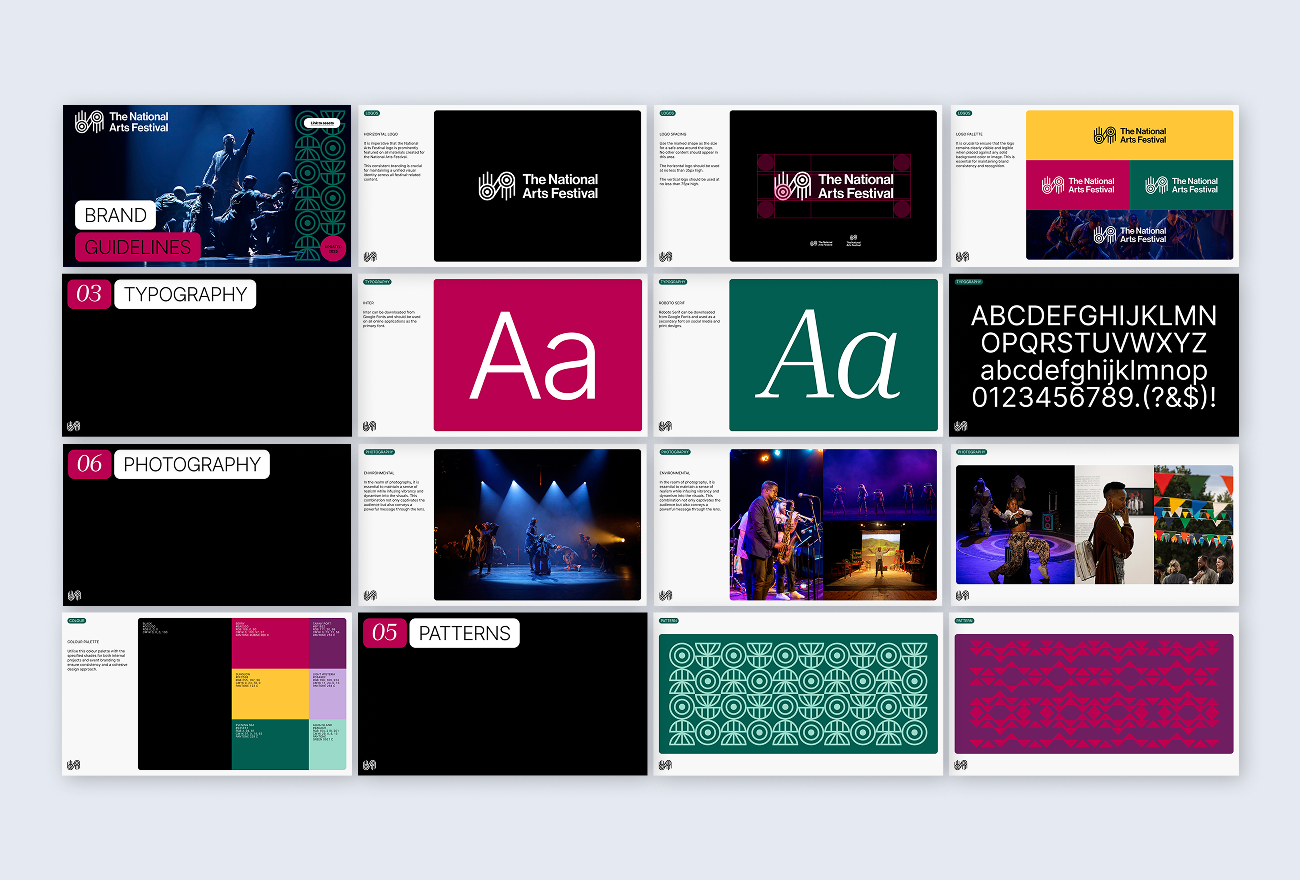Click the 'ABCDEFGHIJKLMN' specimen line
This screenshot has height=880, width=1300.
tap(1094, 317)
